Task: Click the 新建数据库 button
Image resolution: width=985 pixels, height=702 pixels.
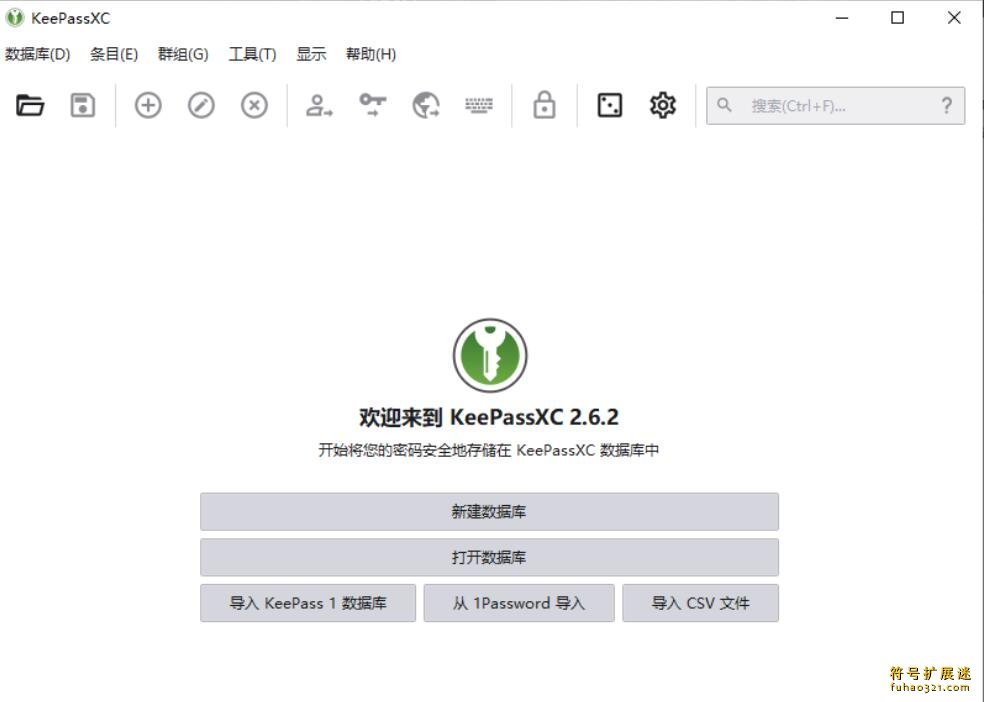Action: coord(489,512)
